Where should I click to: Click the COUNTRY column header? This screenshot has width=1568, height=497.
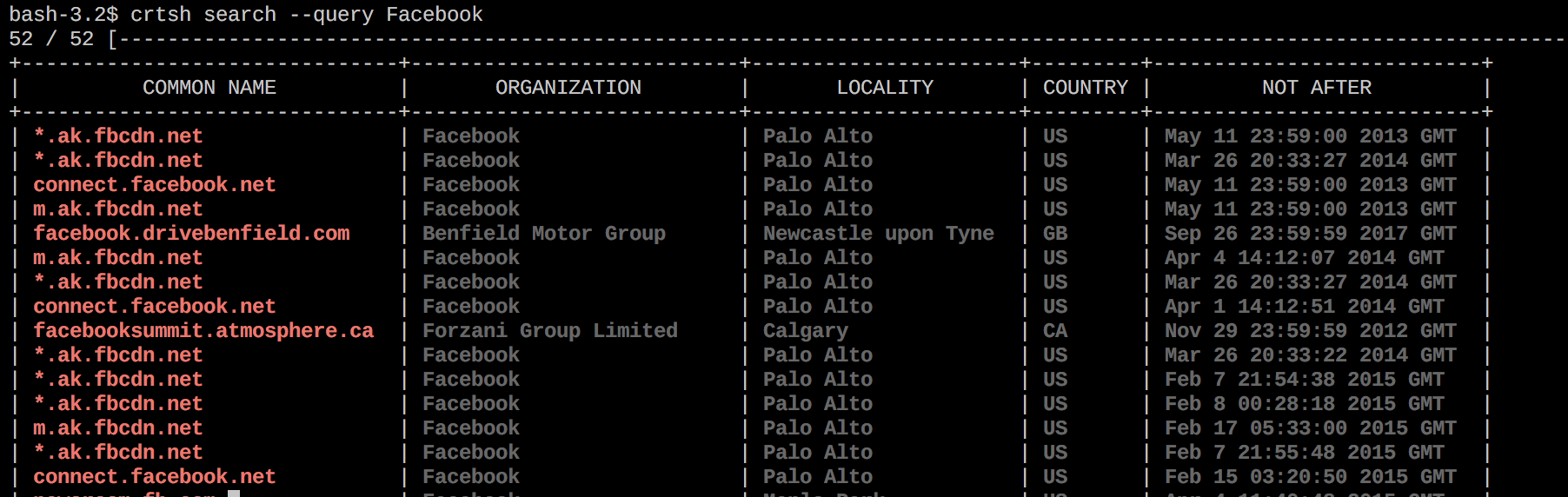[1086, 88]
